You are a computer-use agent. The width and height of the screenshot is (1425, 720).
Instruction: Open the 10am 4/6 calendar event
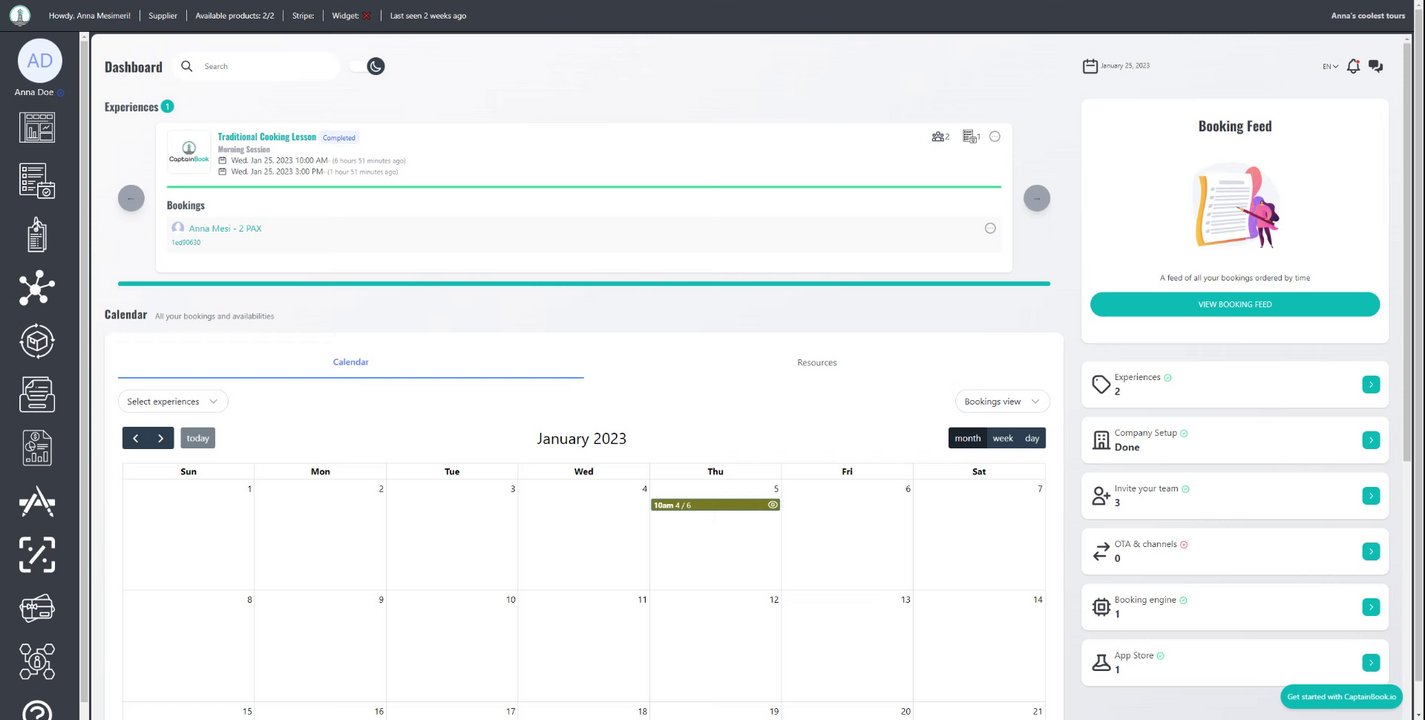point(715,505)
